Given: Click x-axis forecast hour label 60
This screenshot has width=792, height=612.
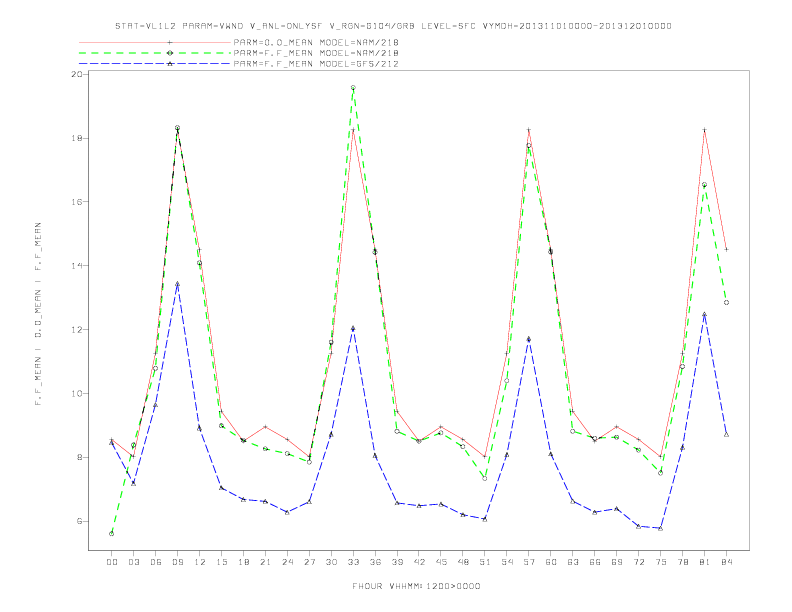Looking at the screenshot, I should [x=551, y=562].
